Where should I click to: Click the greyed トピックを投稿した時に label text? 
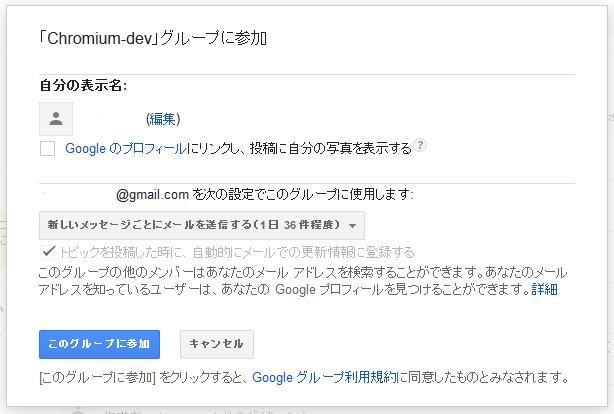pyautogui.click(x=237, y=252)
